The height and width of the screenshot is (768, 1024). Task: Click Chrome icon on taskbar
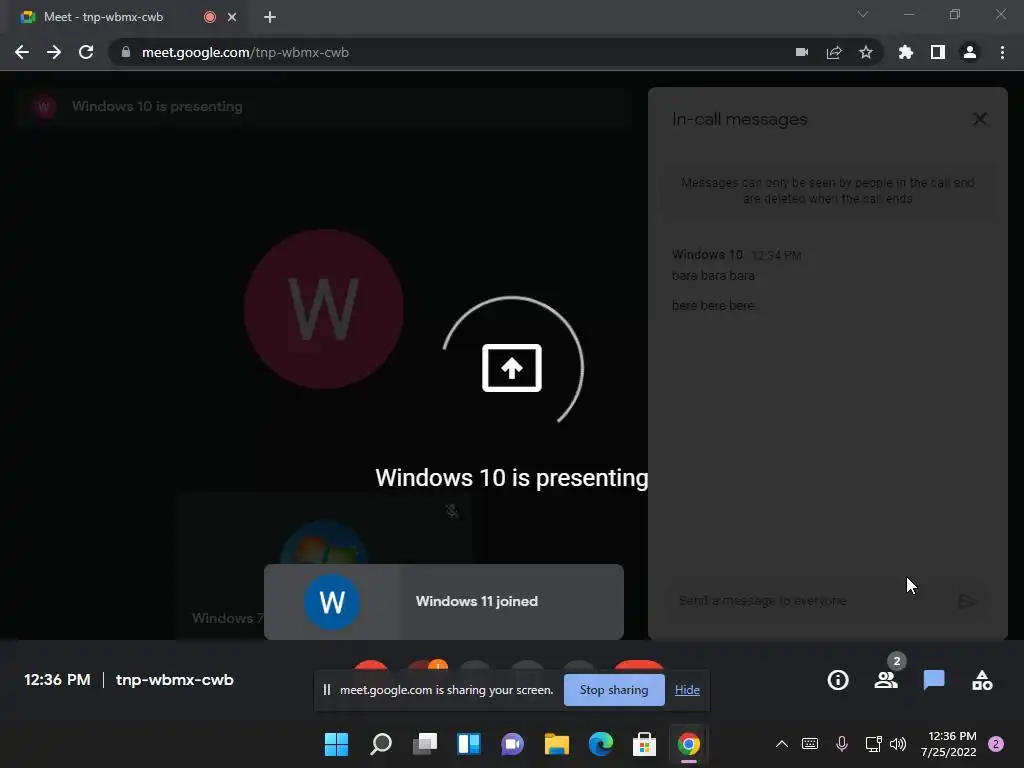pyautogui.click(x=689, y=744)
